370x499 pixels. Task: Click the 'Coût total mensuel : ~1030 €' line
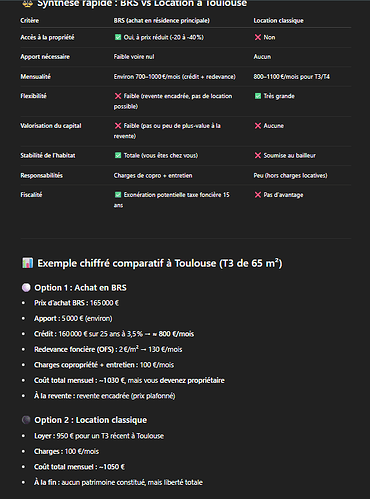tap(129, 380)
